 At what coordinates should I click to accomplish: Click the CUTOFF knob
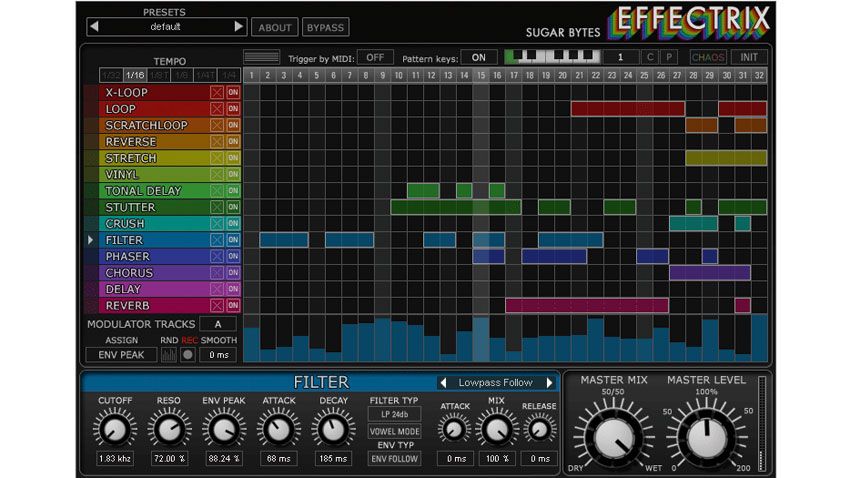(115, 430)
